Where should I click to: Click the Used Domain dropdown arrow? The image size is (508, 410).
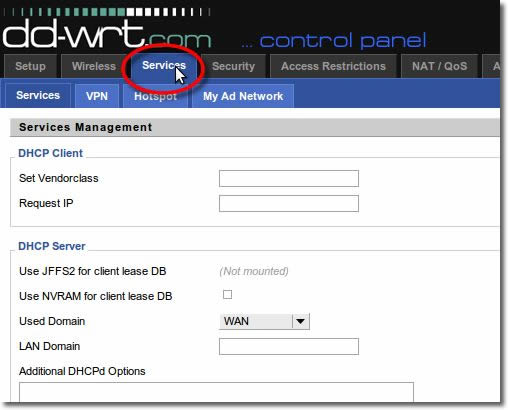[301, 321]
